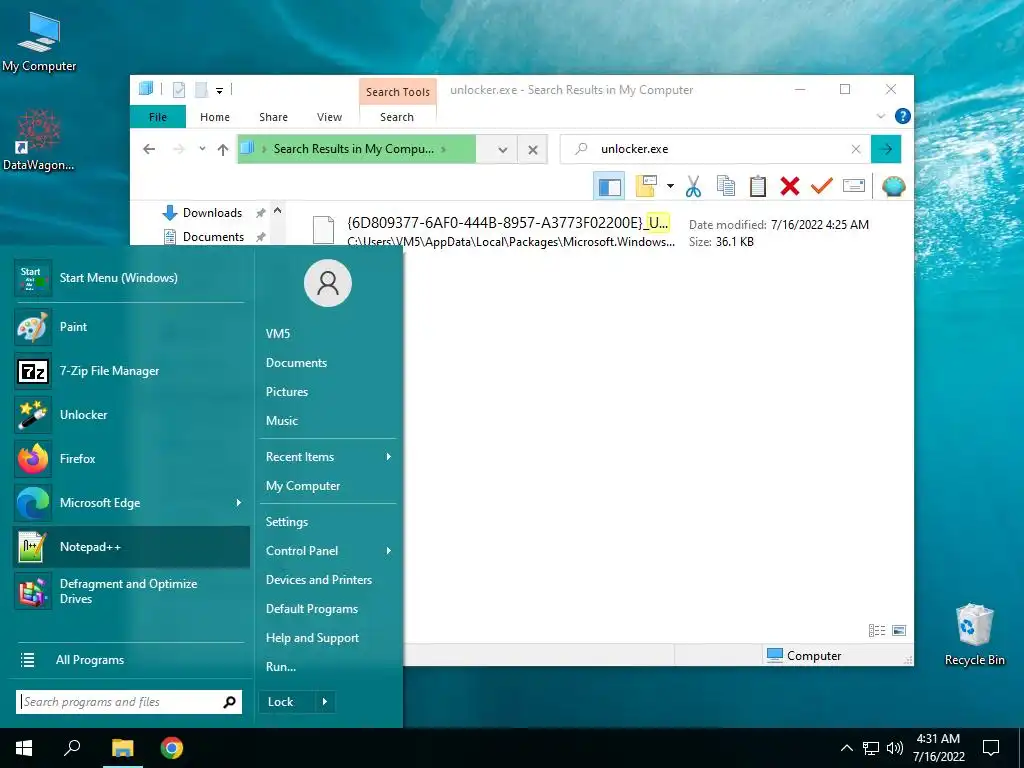Open the shutdown options arrow beside Lock
The width and height of the screenshot is (1024, 768).
point(325,702)
